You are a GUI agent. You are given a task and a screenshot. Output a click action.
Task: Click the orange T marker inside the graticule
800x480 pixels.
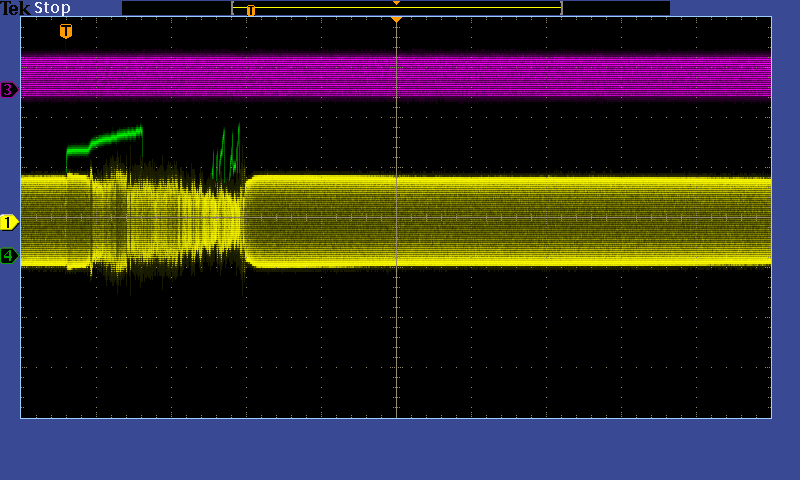66,31
